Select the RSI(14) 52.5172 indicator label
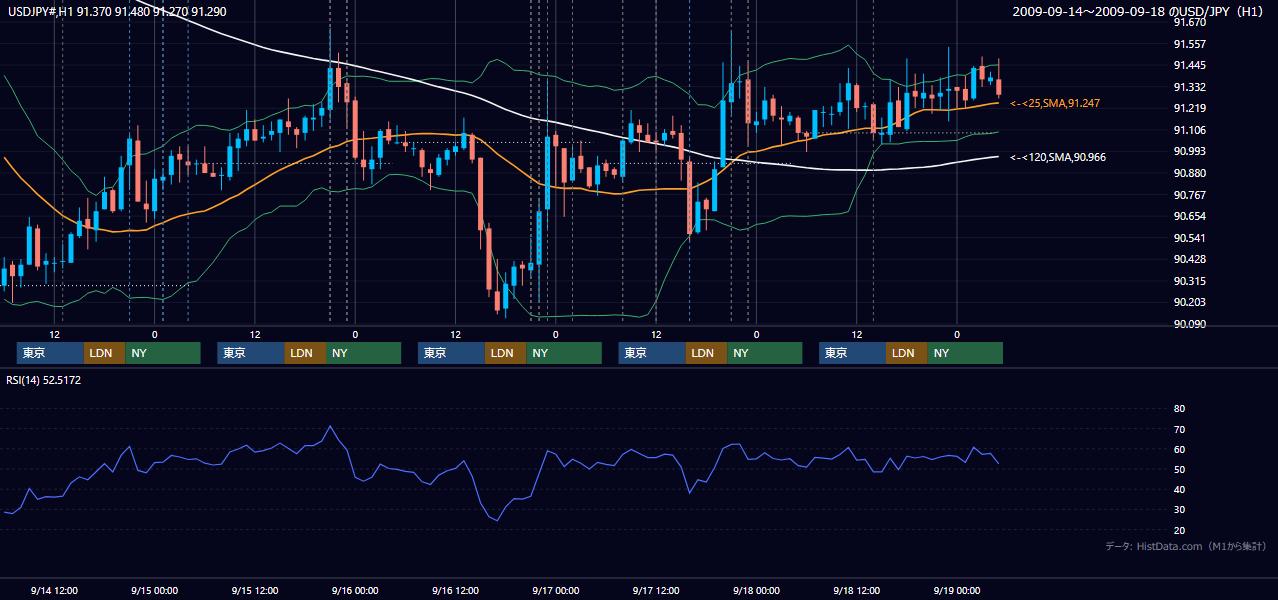Viewport: 1278px width, 600px height. 44,380
